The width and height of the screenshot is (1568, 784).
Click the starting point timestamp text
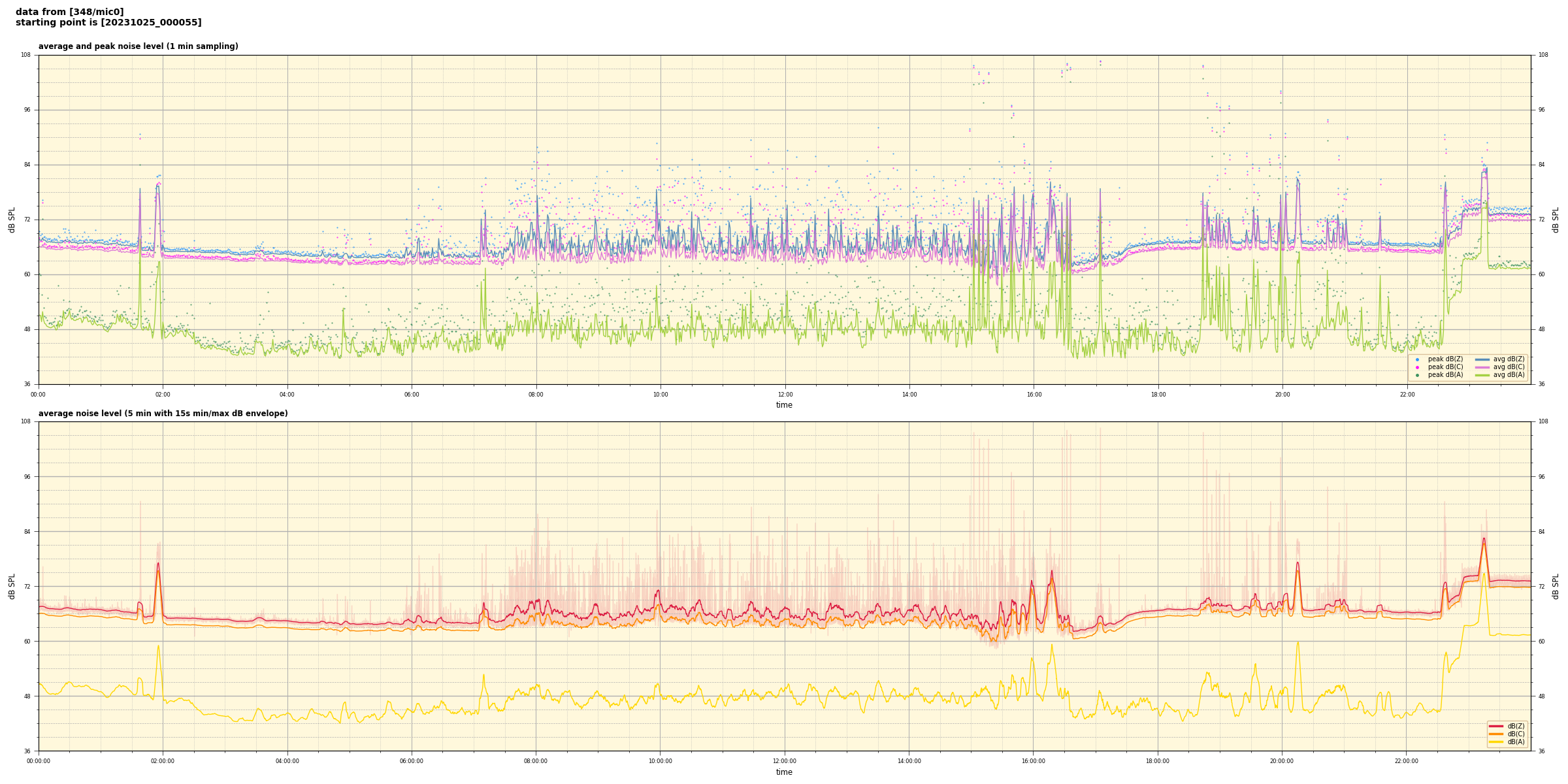point(108,23)
